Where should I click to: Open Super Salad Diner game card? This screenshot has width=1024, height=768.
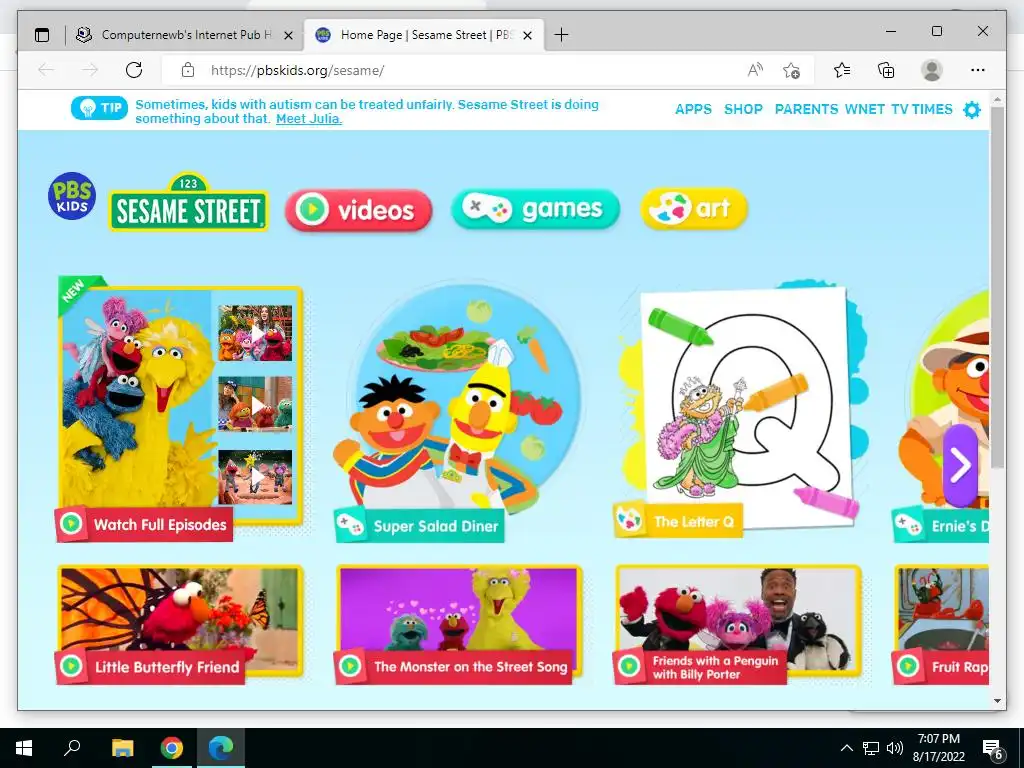click(457, 411)
